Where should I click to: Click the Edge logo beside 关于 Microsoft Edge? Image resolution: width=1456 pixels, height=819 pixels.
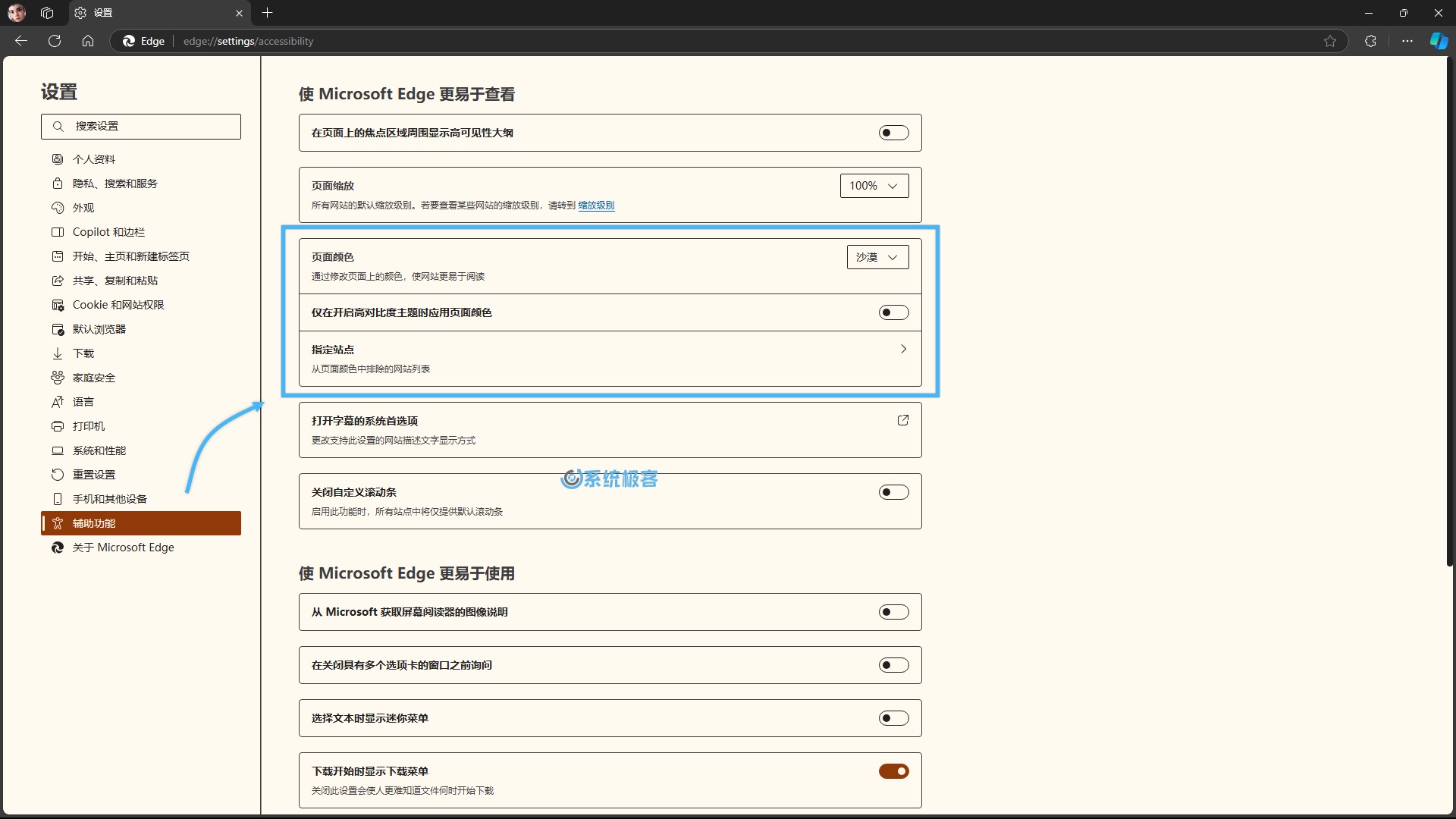point(58,548)
